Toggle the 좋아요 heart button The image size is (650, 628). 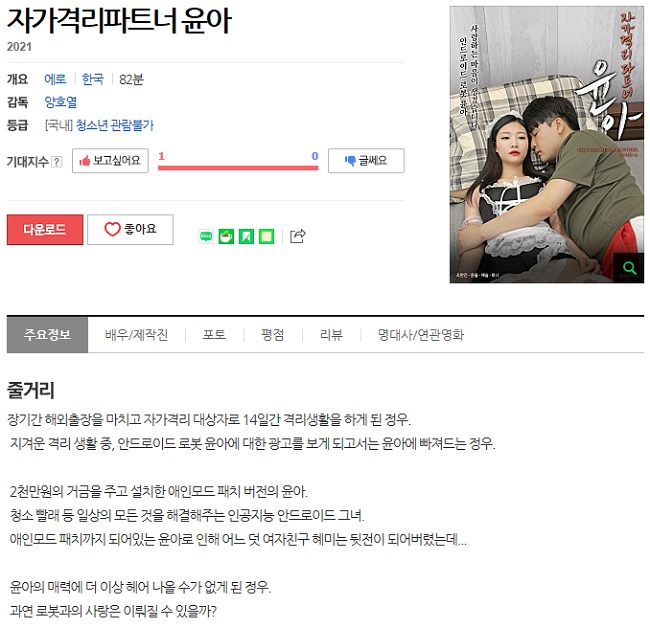130,229
